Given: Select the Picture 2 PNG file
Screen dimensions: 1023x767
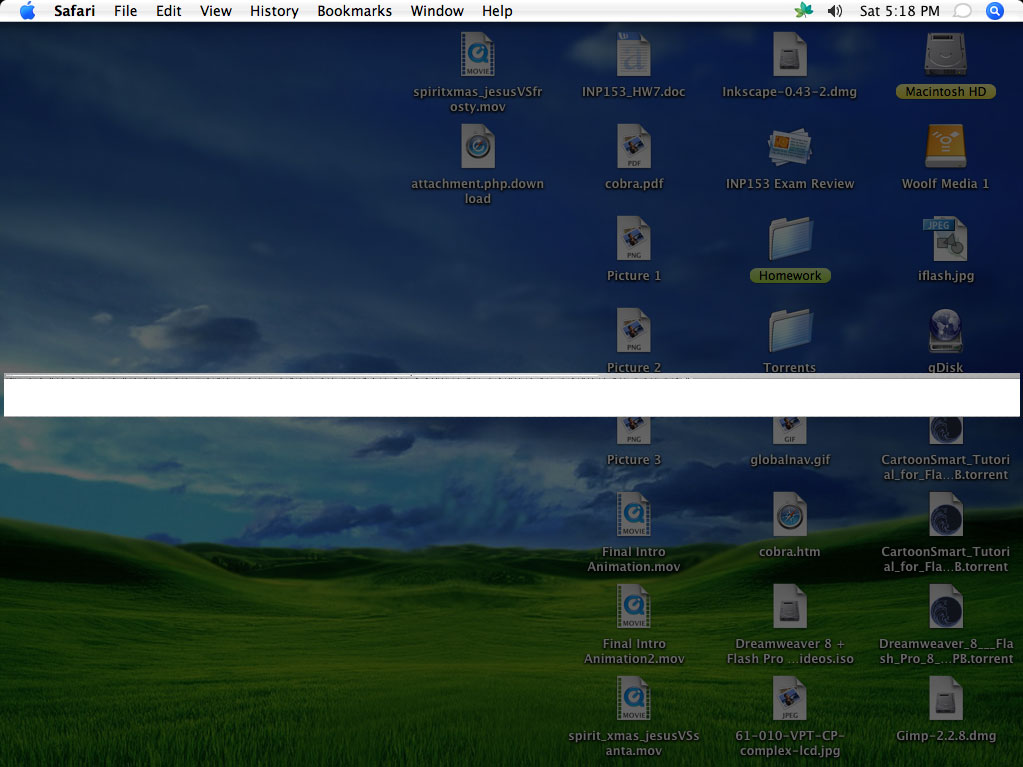Looking at the screenshot, I should pos(634,331).
